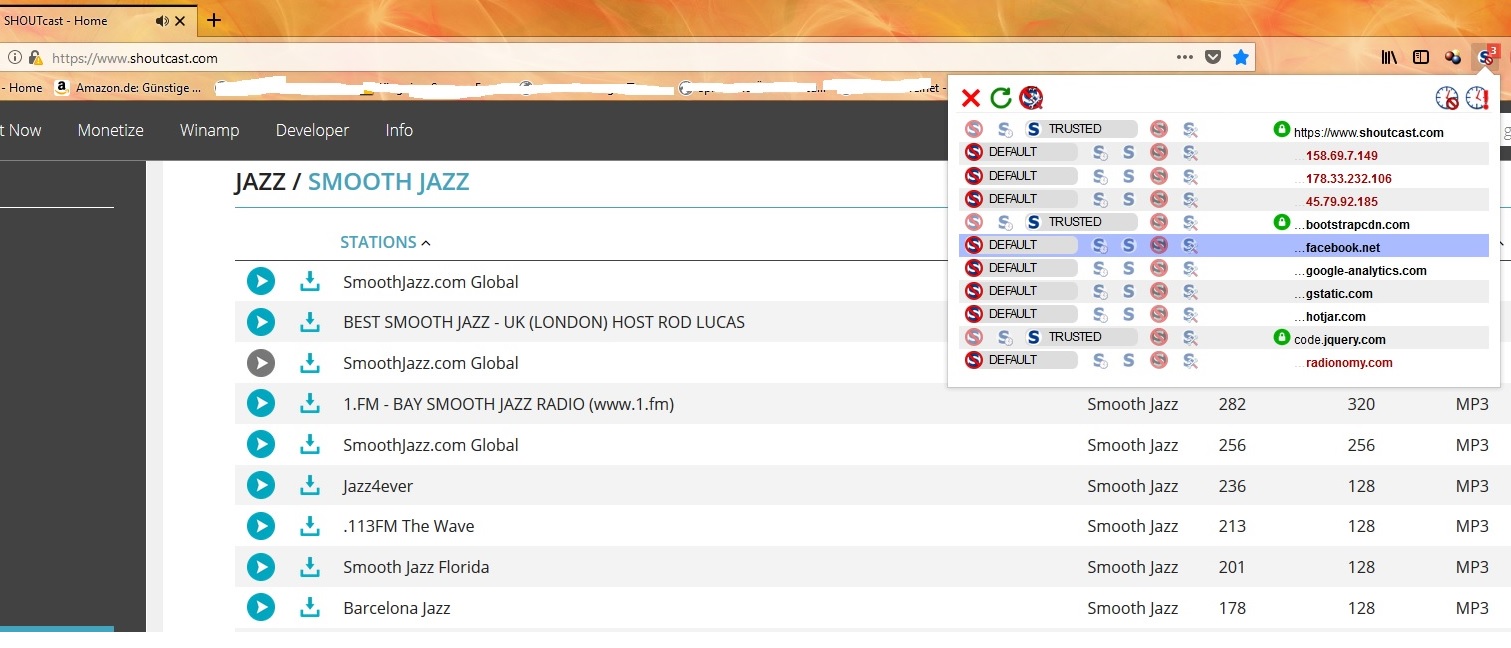The height and width of the screenshot is (648, 1511).
Task: Temporarily trust 158.69.7.149
Action: (1100, 153)
